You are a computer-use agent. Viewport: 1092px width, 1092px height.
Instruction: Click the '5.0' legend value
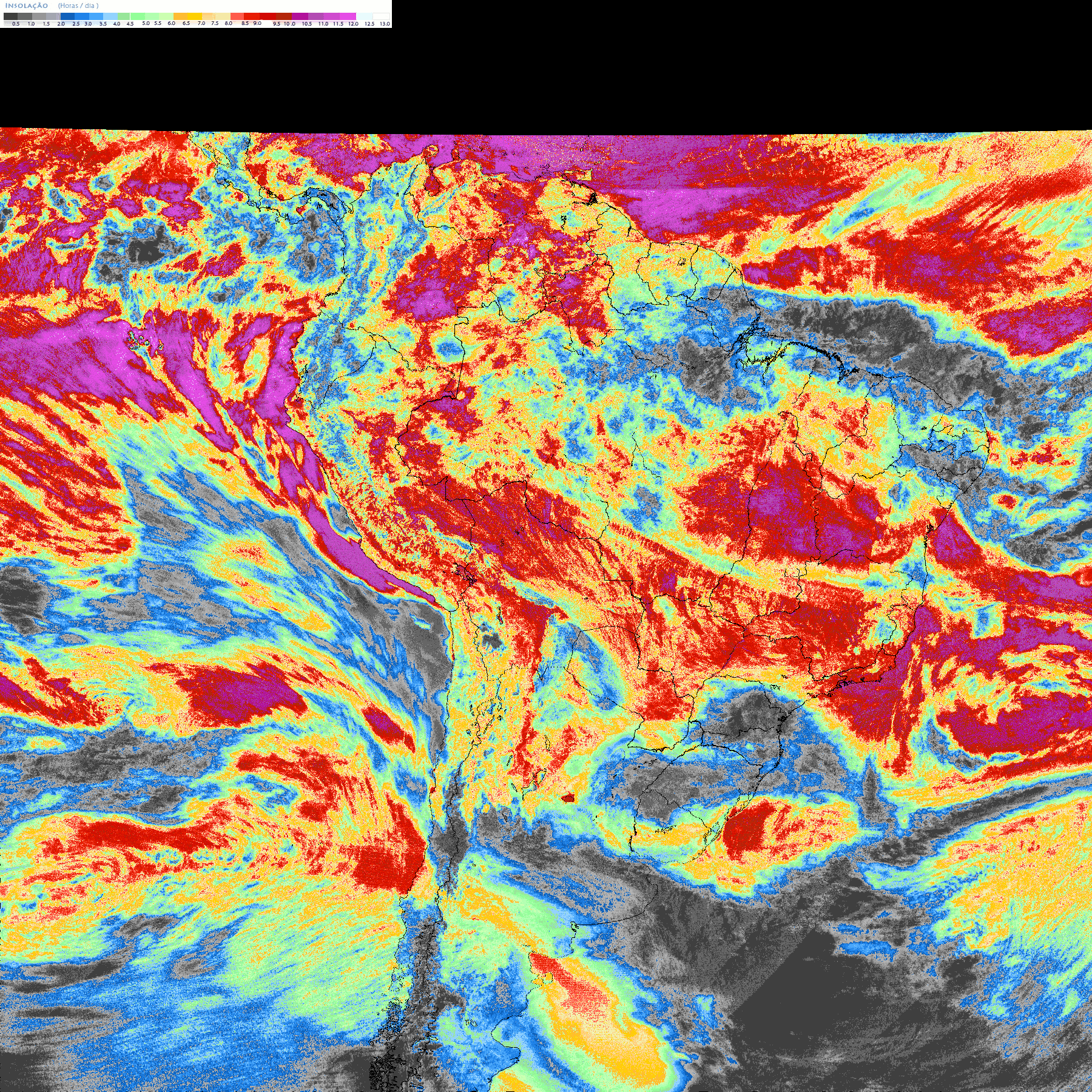(146, 23)
